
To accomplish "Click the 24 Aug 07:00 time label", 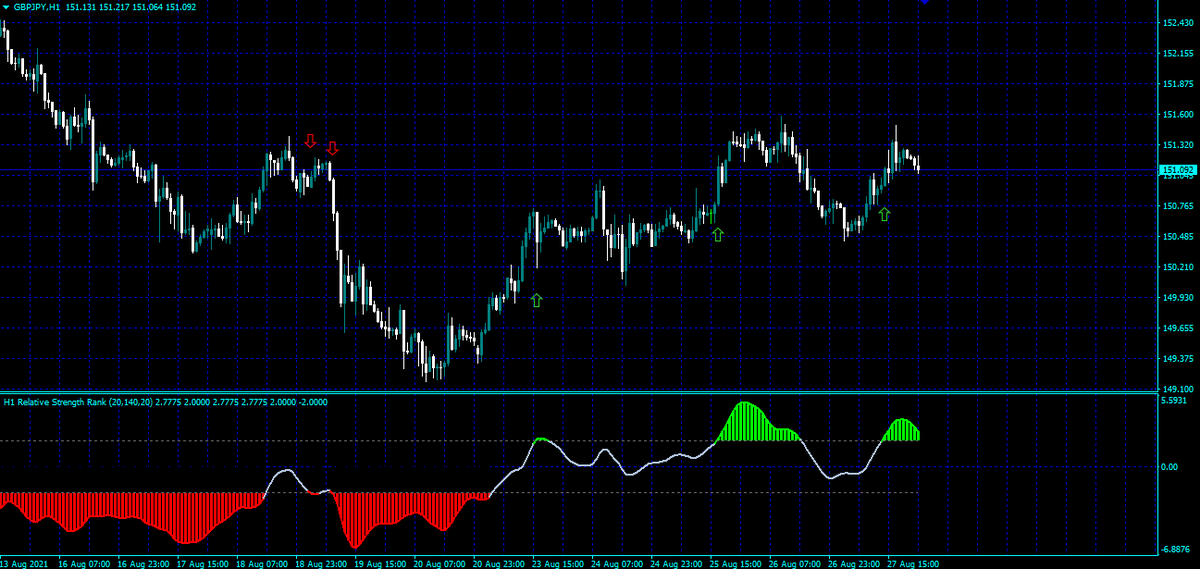I will click(x=619, y=563).
